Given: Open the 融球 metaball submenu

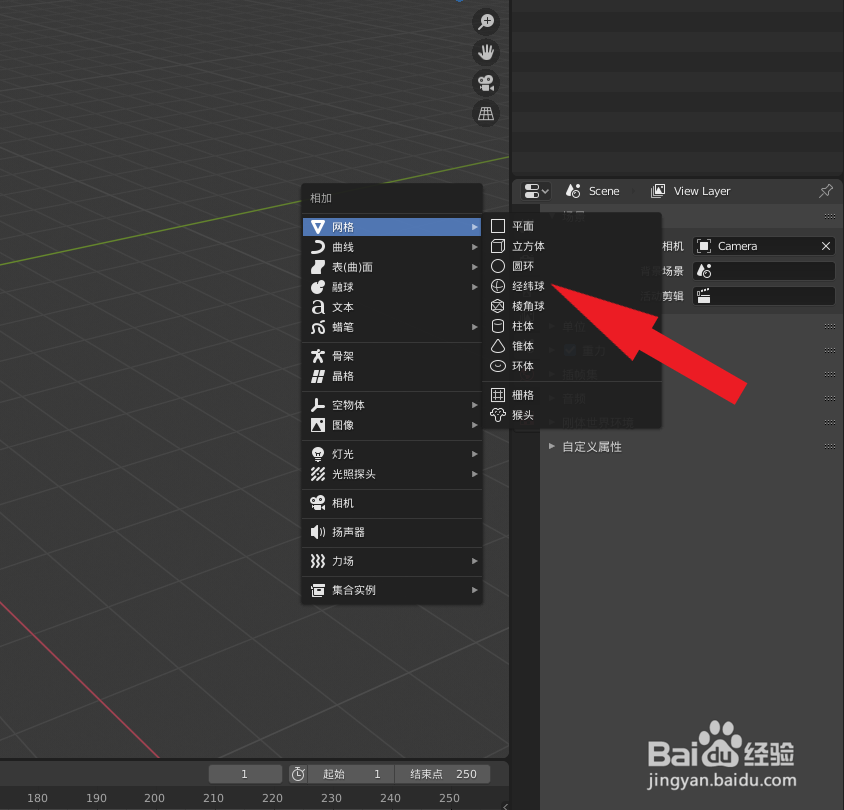Looking at the screenshot, I should 392,287.
